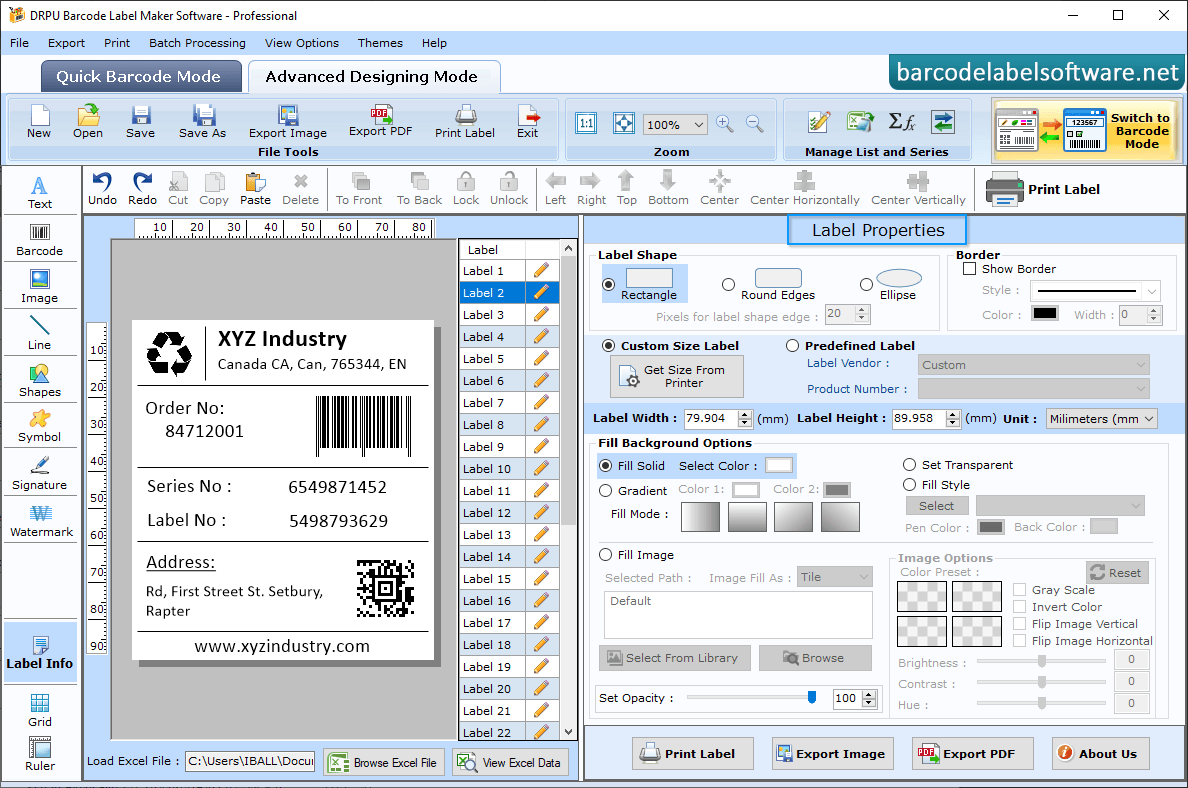Select the Text tool in sidebar
Screen dimensions: 1188x788
coord(39,192)
